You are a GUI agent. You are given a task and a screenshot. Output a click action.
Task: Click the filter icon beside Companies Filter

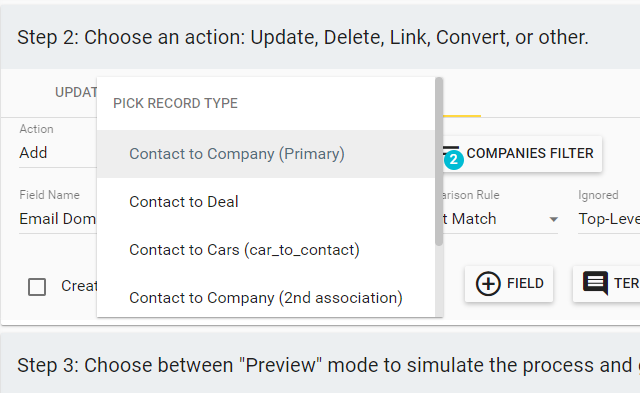point(451,150)
